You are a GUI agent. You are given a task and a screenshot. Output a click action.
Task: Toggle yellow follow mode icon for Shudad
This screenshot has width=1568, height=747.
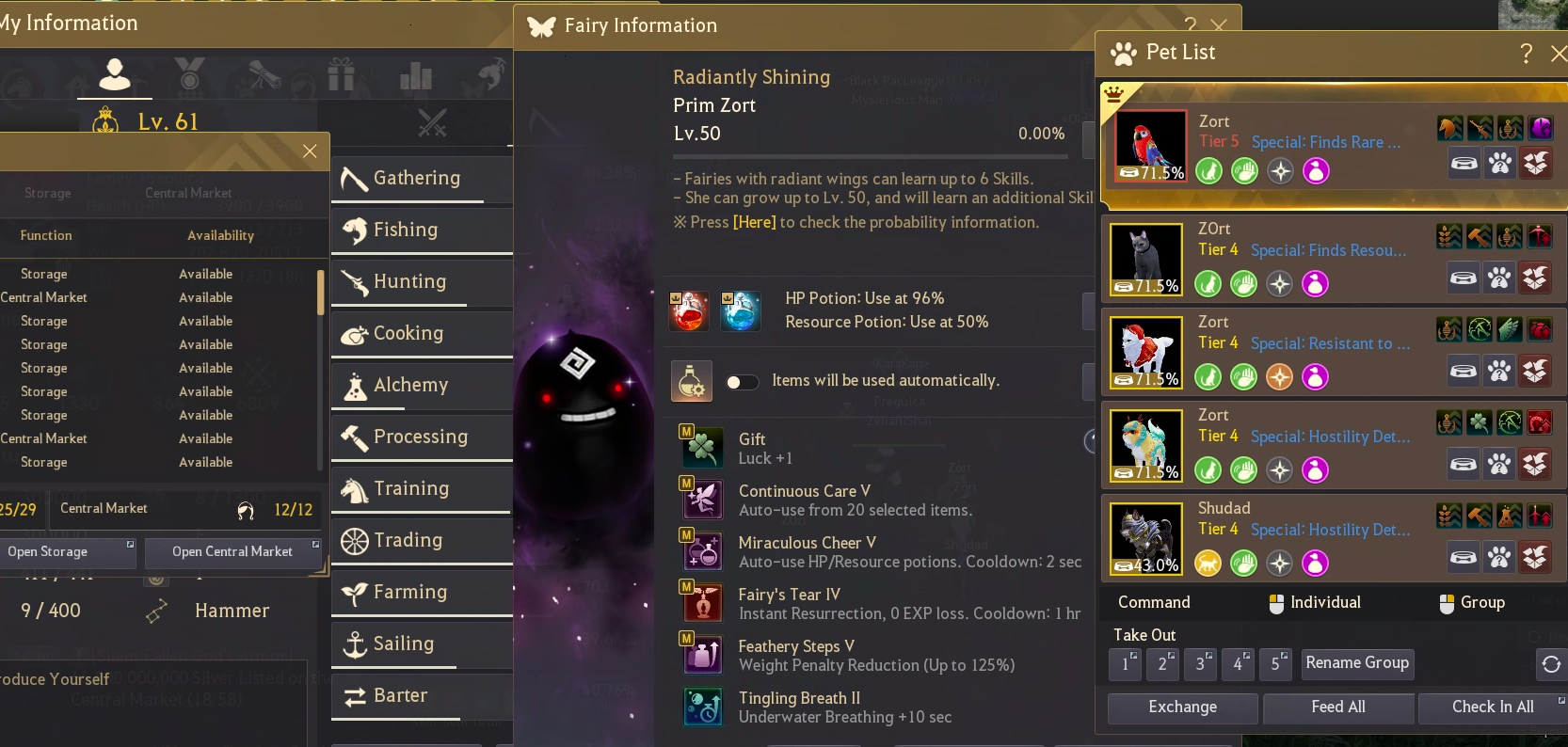click(1208, 564)
